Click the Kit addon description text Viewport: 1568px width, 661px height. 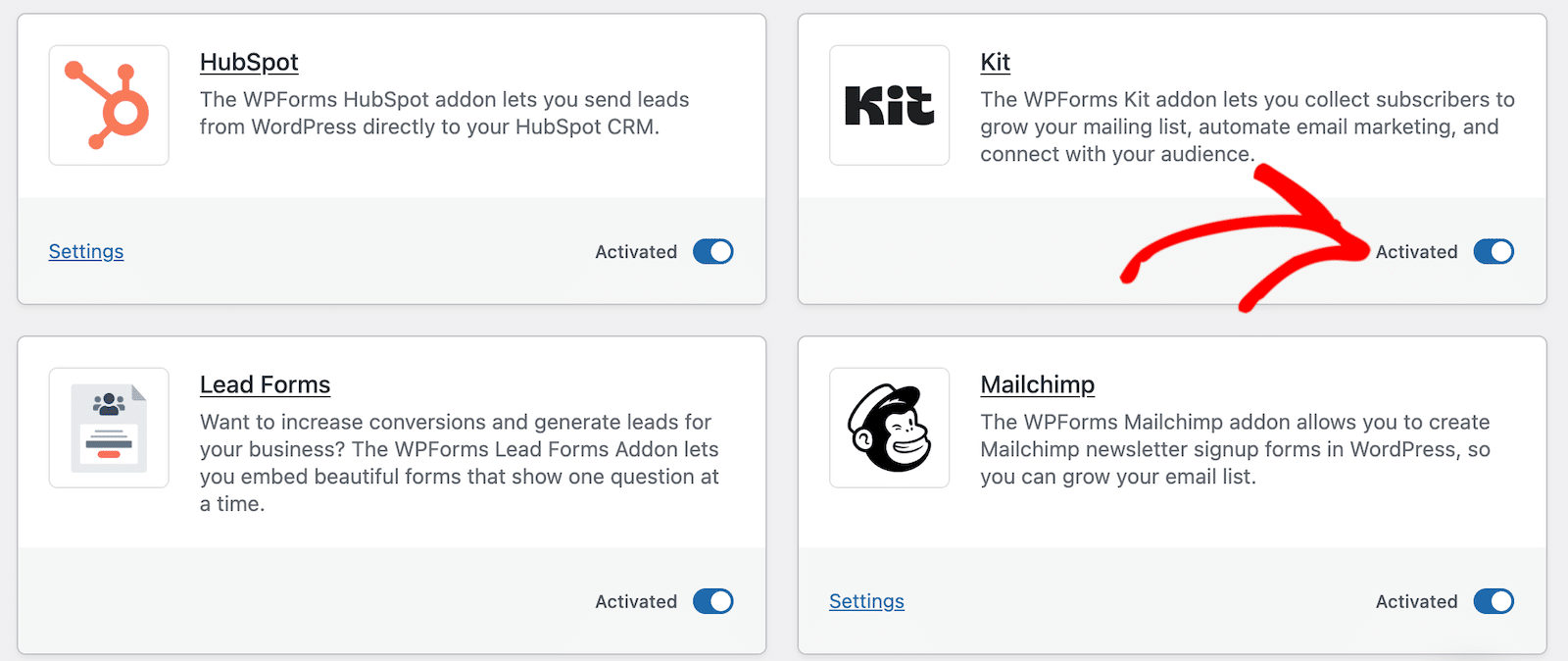(1247, 127)
